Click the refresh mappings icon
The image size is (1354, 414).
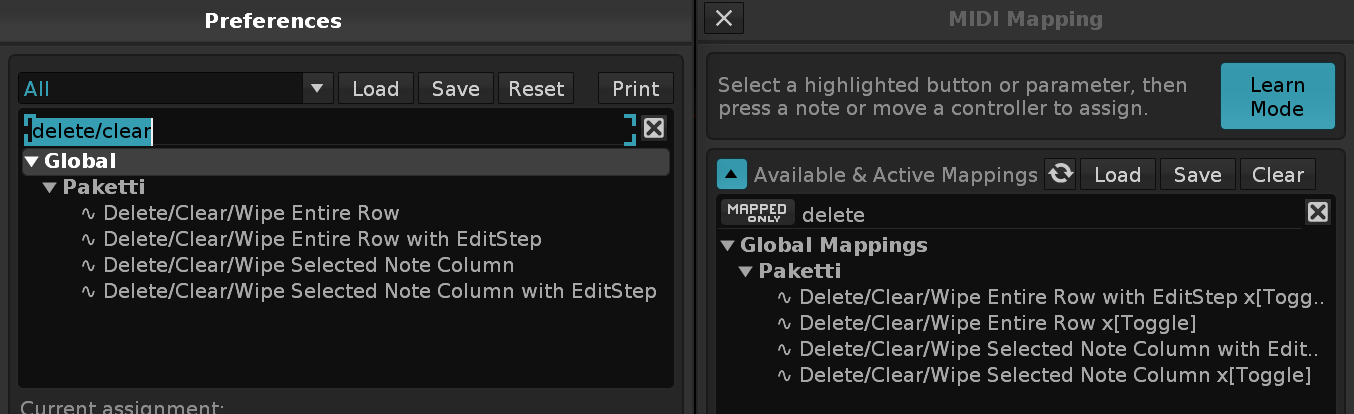click(x=1060, y=175)
